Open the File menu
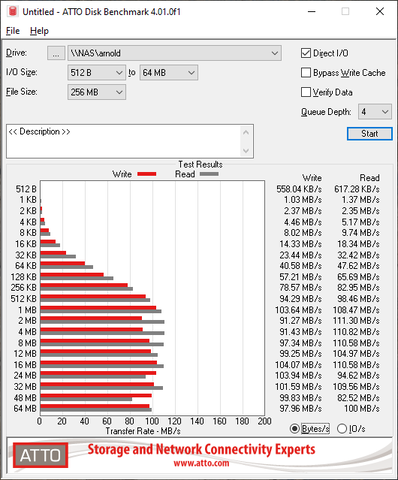 tap(13, 31)
